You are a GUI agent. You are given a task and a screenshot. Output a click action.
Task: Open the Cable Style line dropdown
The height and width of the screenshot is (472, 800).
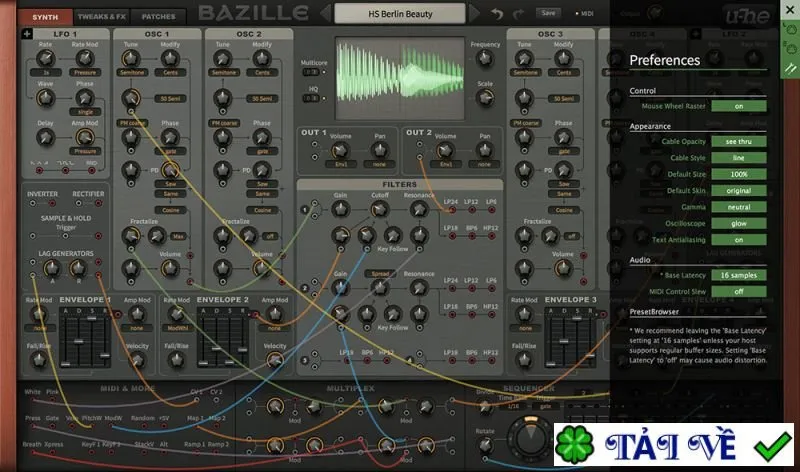coord(739,158)
